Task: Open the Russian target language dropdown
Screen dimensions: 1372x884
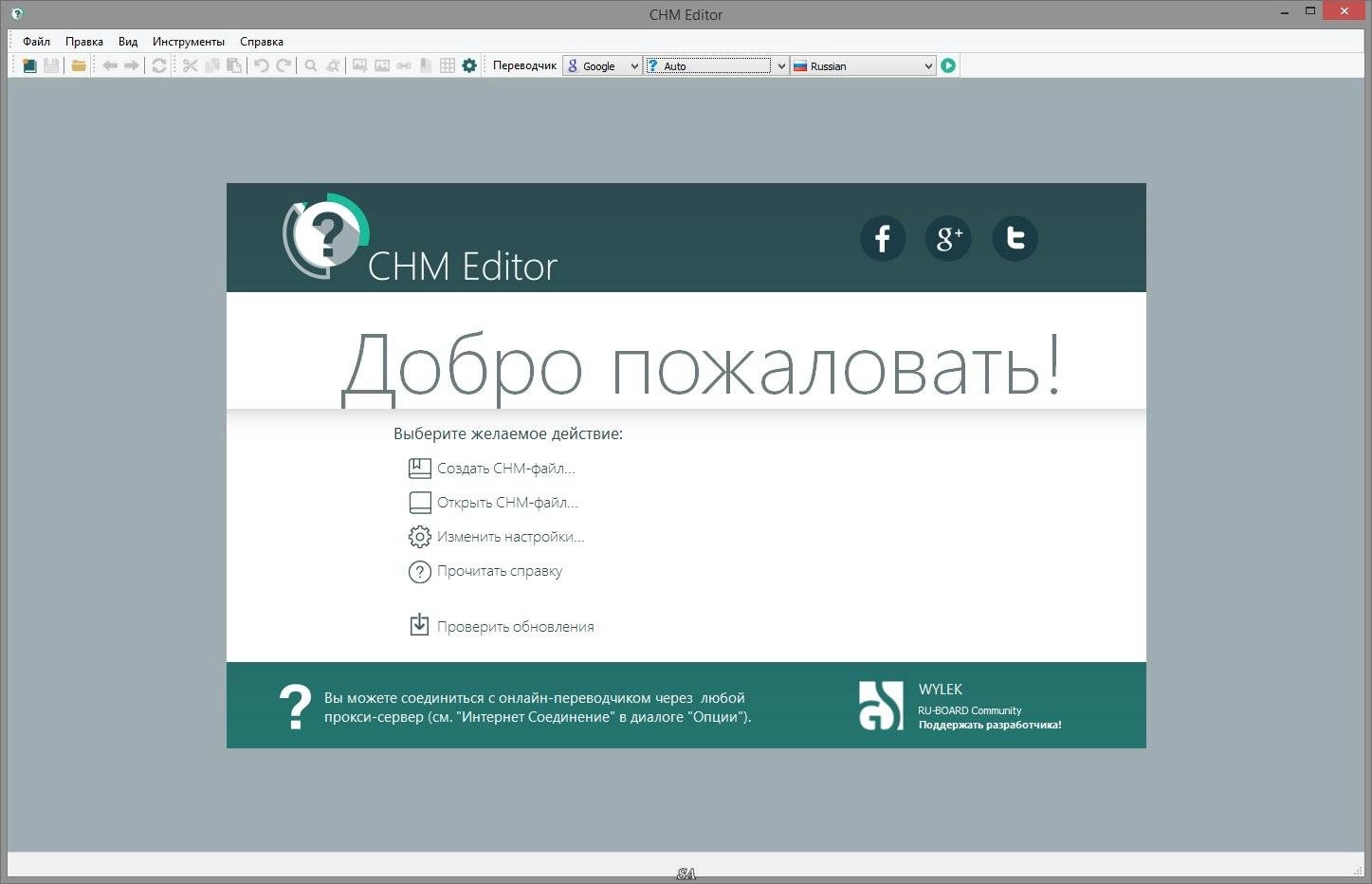Action: point(864,65)
